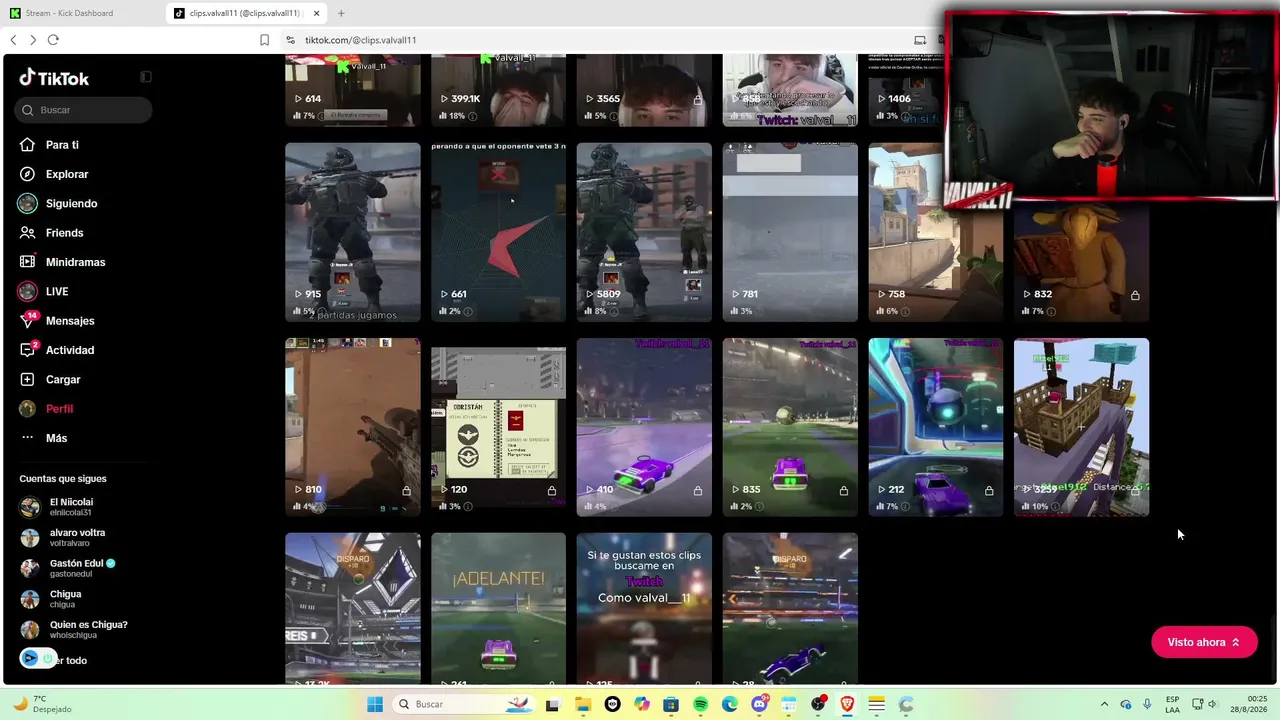Show hidden system tray icons
The width and height of the screenshot is (1280, 720).
click(1104, 704)
